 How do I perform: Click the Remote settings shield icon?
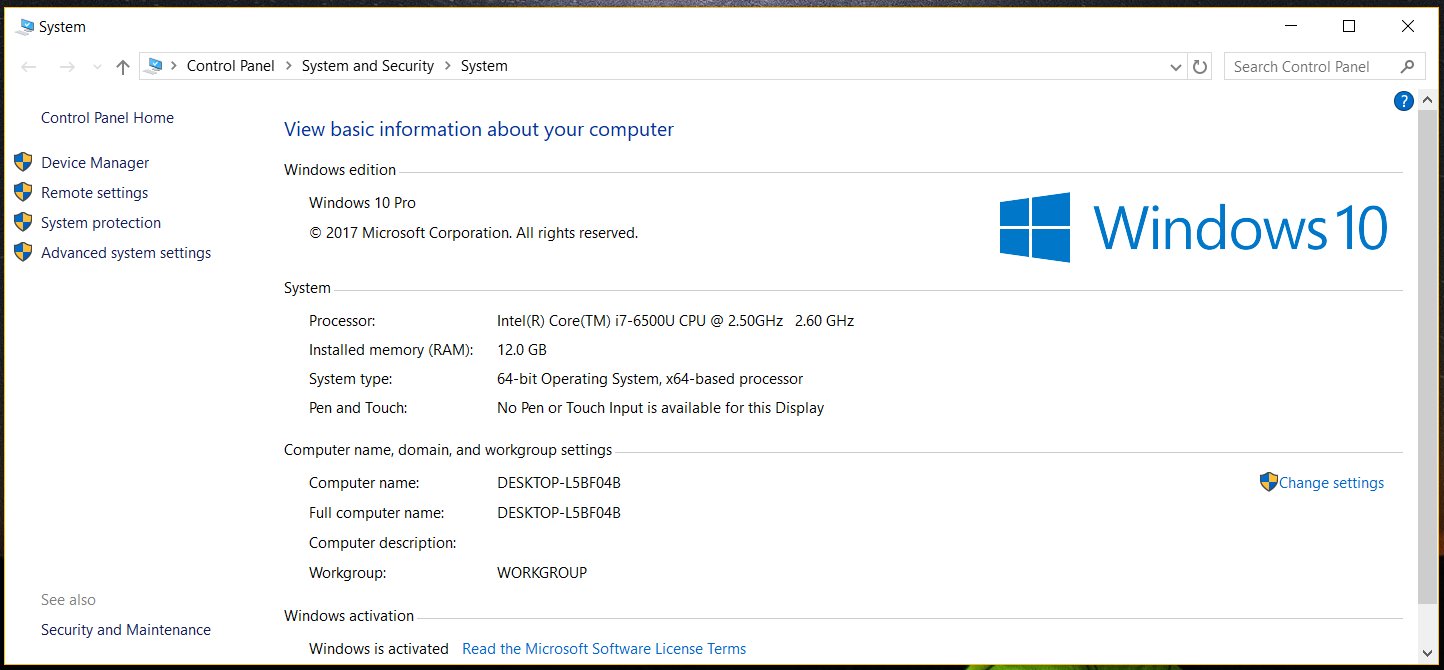point(23,192)
